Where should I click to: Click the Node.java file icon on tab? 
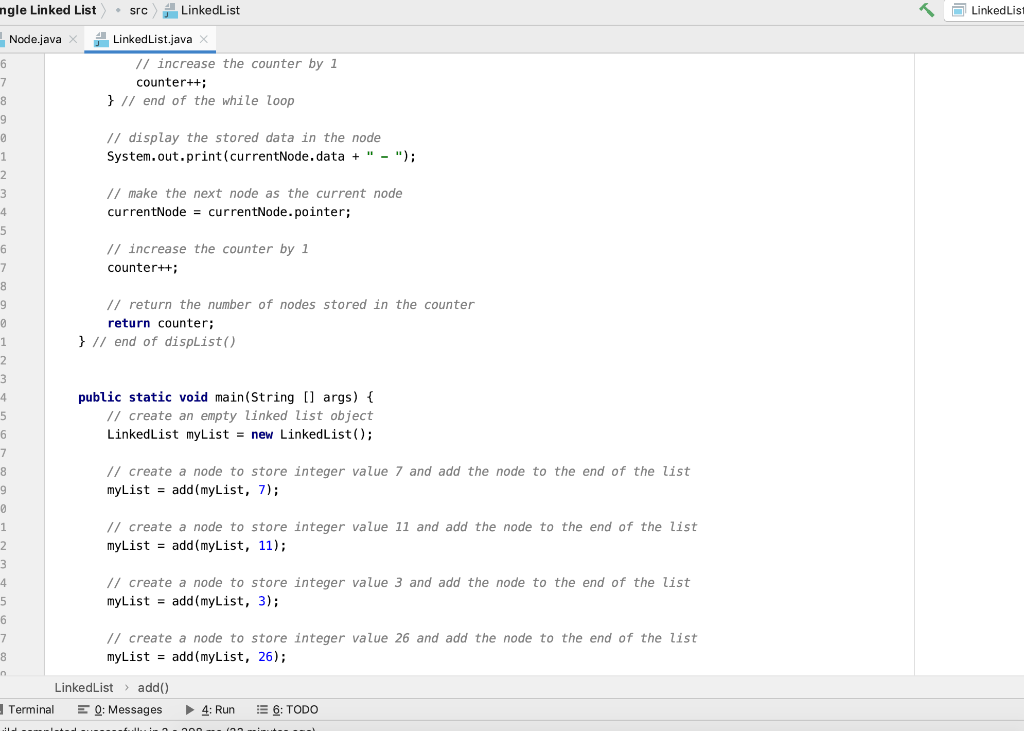[x=3, y=40]
